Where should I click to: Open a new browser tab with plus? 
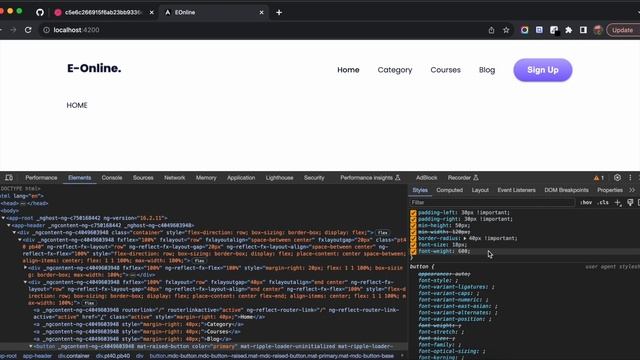[279, 12]
